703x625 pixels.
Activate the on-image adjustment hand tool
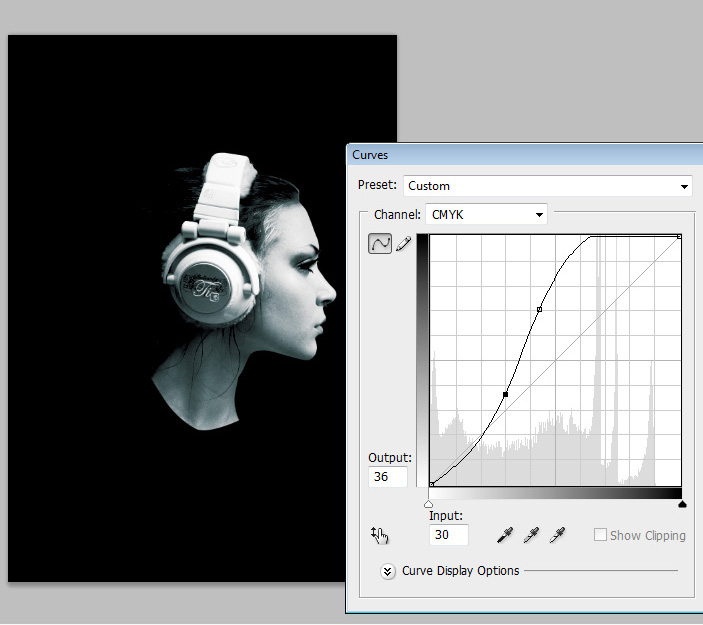tap(380, 536)
